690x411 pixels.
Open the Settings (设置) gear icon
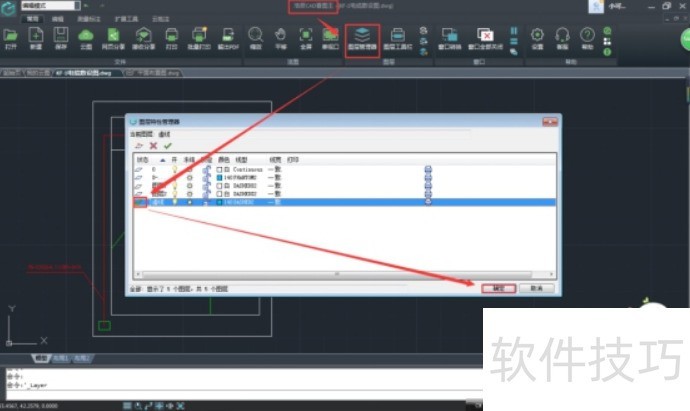tap(538, 38)
